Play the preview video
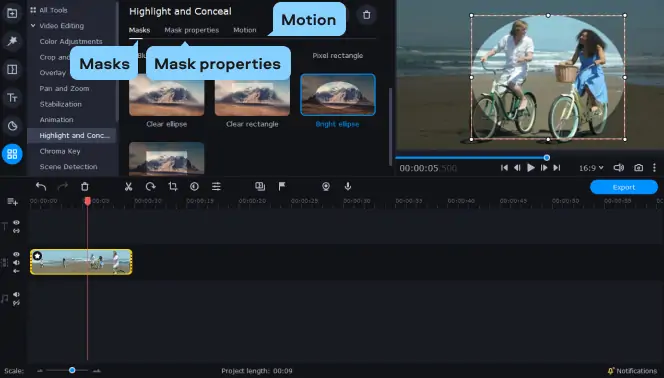Screen dimensions: 664x378 point(530,168)
